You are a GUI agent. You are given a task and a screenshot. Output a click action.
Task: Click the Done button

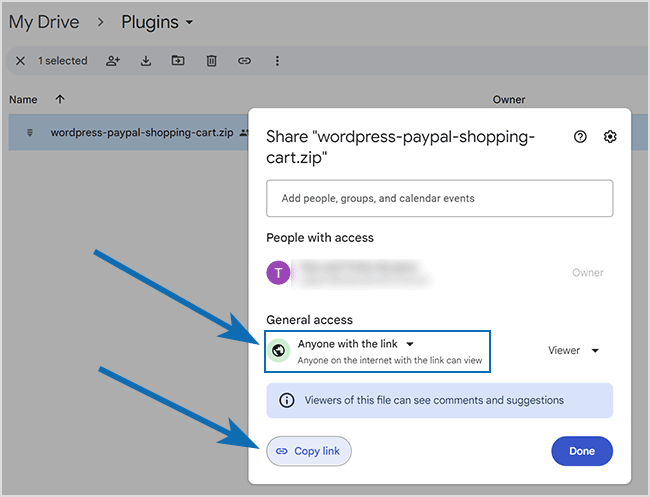click(582, 451)
